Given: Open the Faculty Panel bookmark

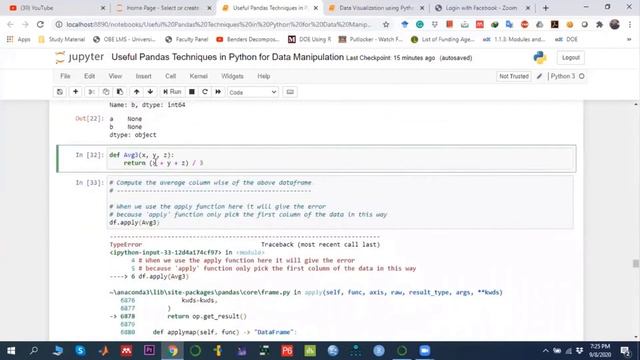Looking at the screenshot, I should [x=187, y=39].
